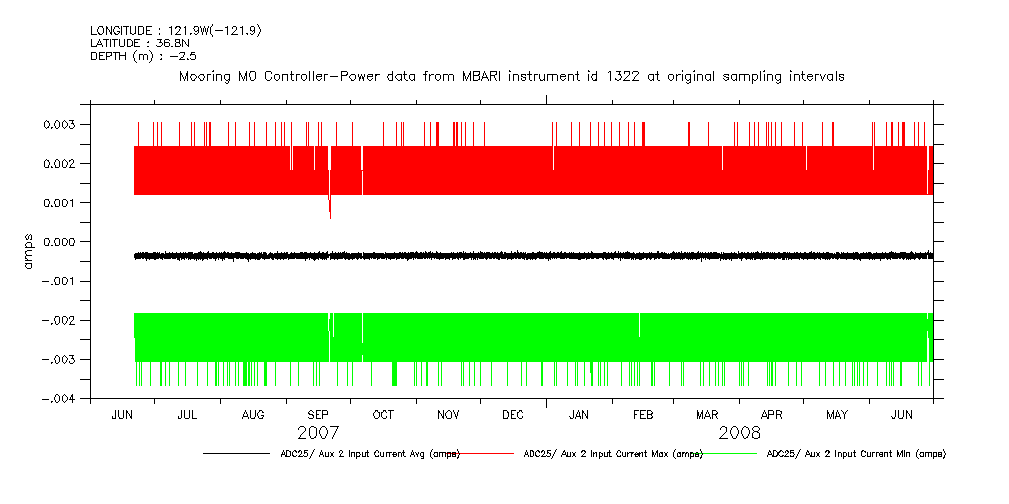Click the DEPTH (m) header line

click(143, 56)
